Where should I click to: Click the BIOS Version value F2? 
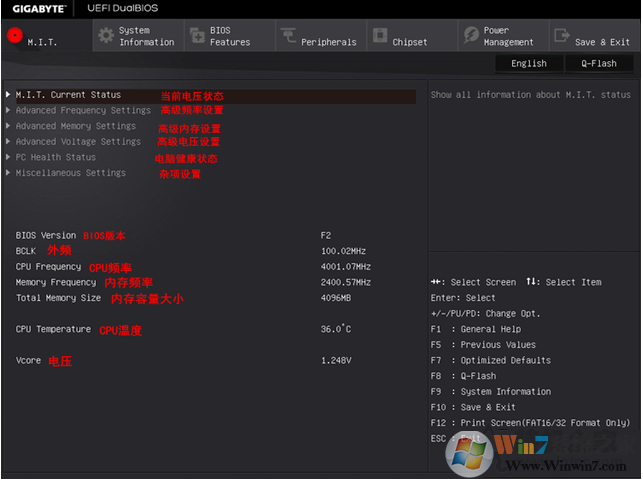pos(326,235)
